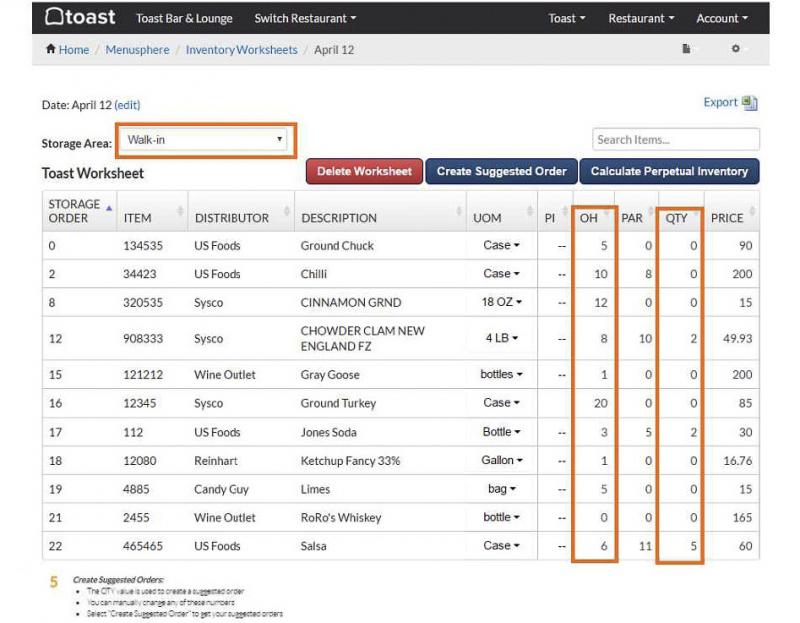Click PAR value 8 for Chilli

coord(648,274)
